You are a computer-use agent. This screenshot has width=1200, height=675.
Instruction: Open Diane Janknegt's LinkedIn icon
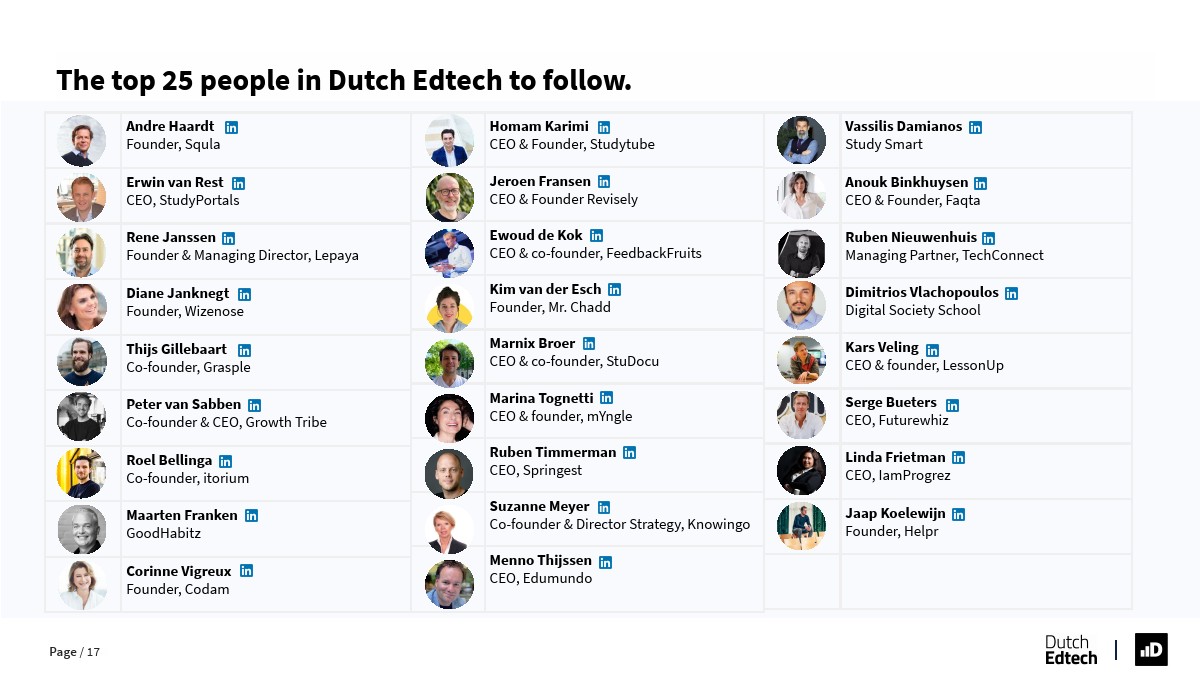pyautogui.click(x=244, y=295)
